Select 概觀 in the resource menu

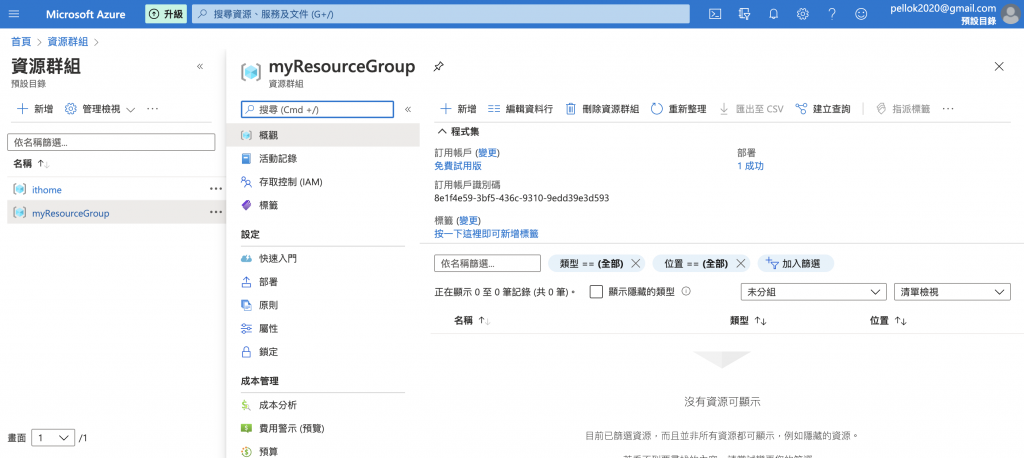tap(323, 135)
